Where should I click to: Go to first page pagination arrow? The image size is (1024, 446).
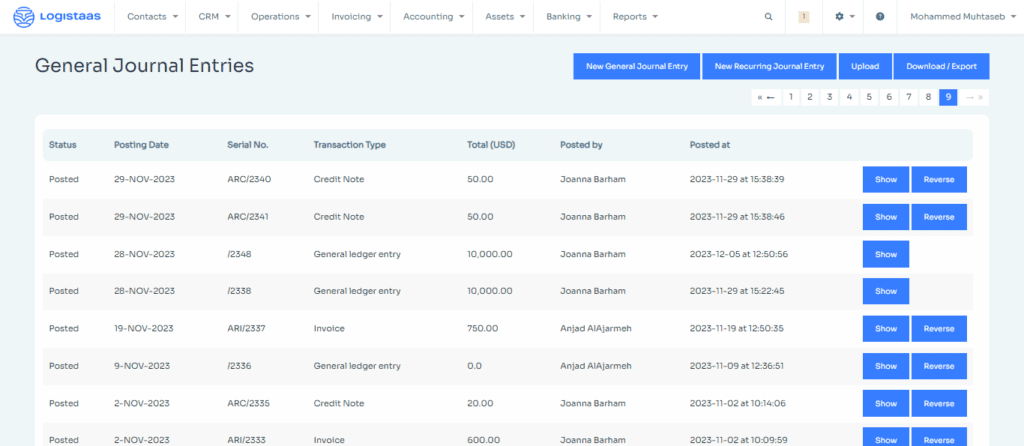pyautogui.click(x=766, y=97)
